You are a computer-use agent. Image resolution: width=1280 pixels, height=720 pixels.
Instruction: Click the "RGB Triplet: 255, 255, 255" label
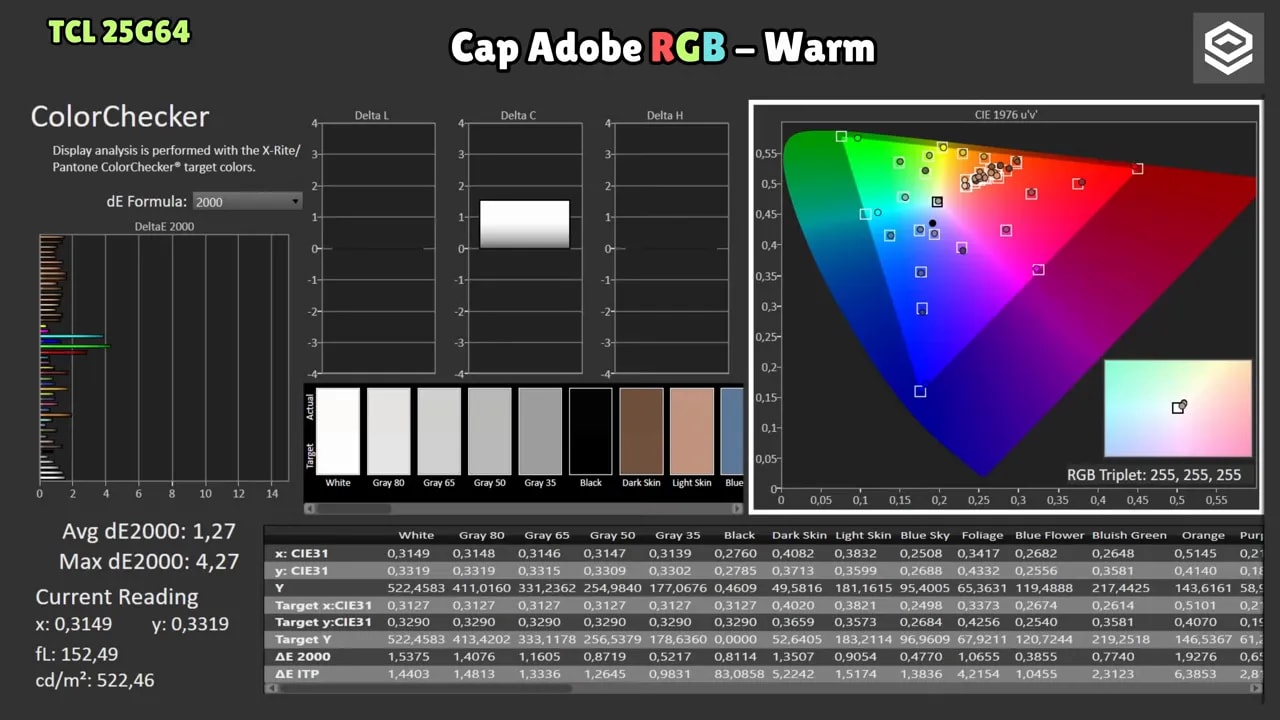[x=1154, y=475]
